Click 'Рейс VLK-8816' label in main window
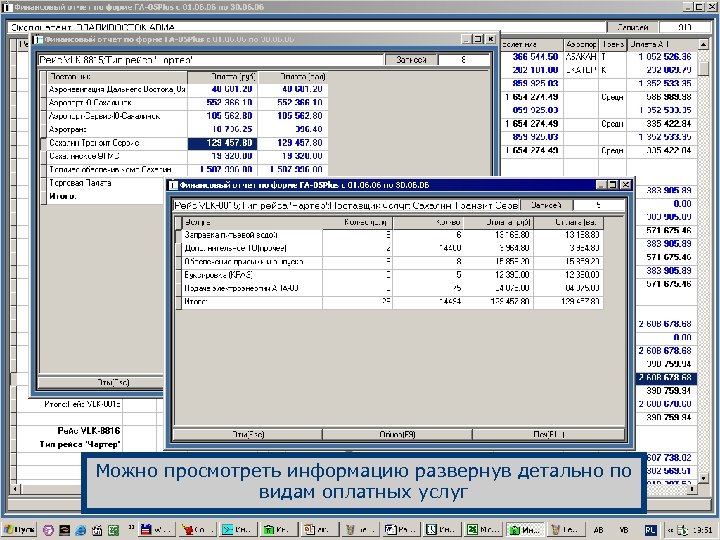720x540 pixels. click(89, 431)
